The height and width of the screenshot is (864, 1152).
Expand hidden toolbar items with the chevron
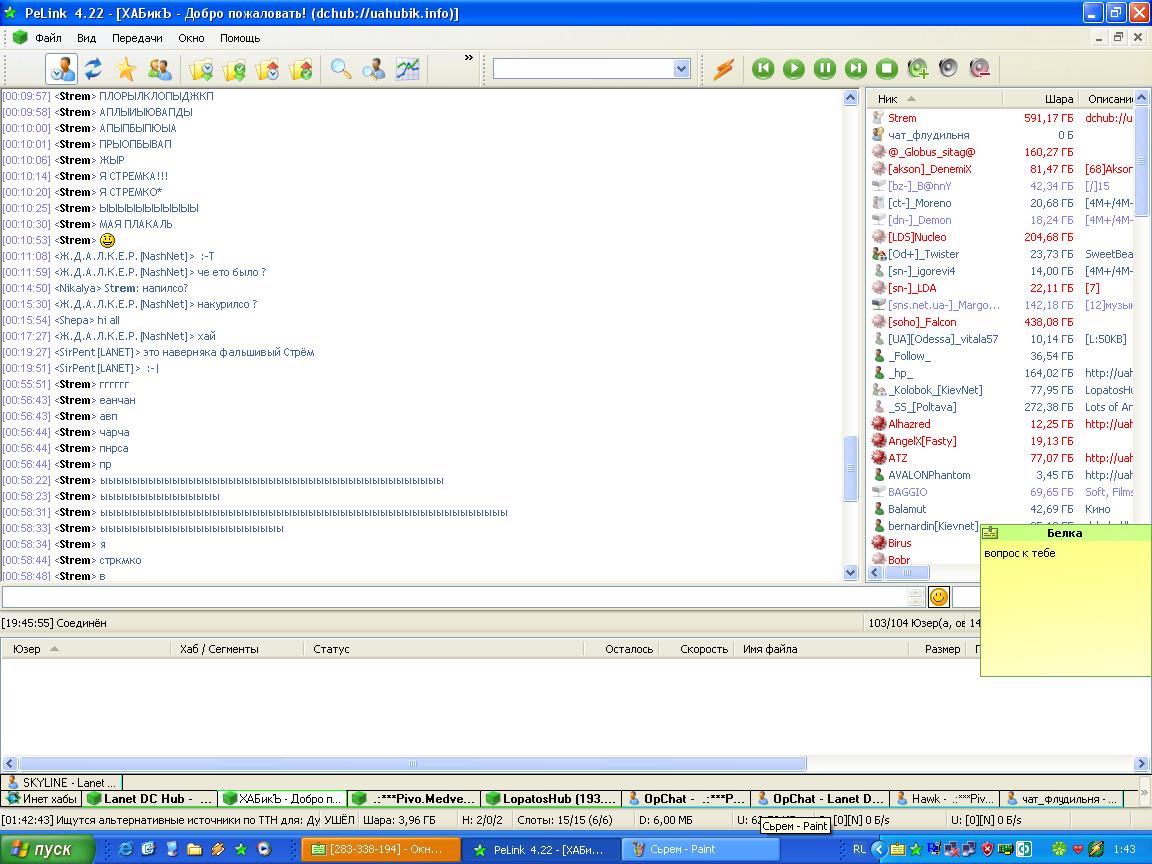click(x=468, y=58)
